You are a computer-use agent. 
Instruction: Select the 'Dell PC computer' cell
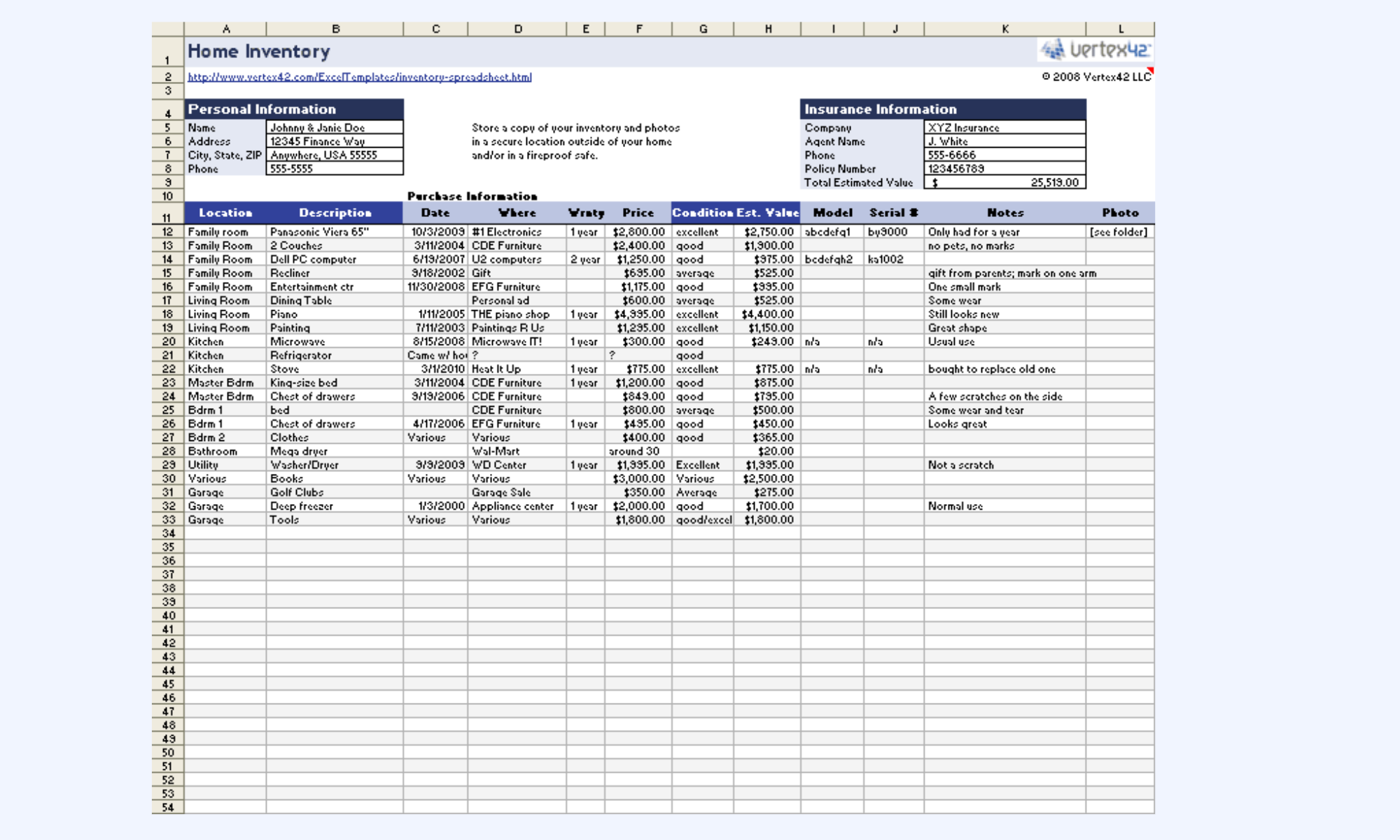click(x=335, y=259)
